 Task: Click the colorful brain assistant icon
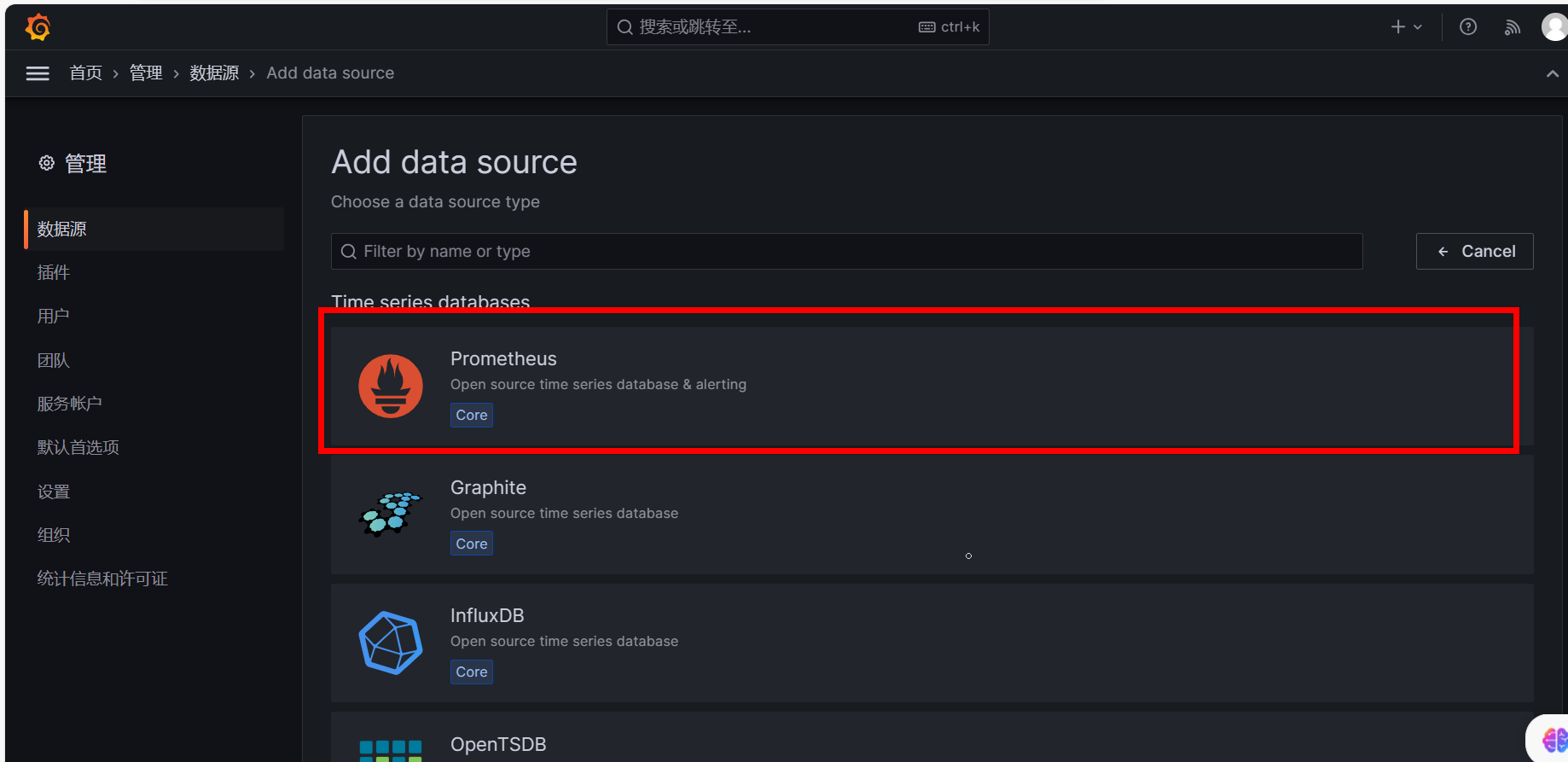pyautogui.click(x=1554, y=739)
